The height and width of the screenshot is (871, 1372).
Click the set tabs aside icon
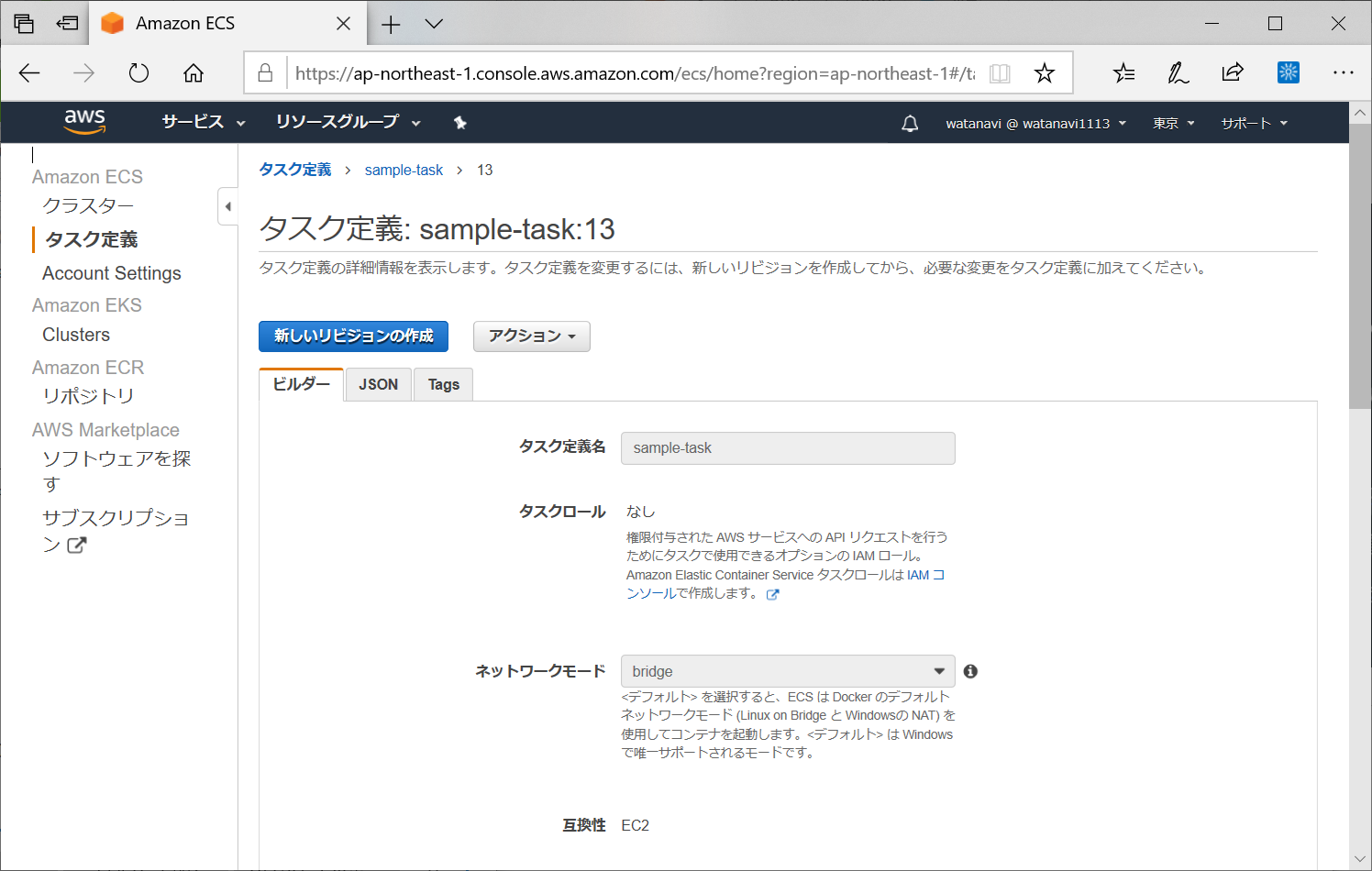[x=67, y=24]
